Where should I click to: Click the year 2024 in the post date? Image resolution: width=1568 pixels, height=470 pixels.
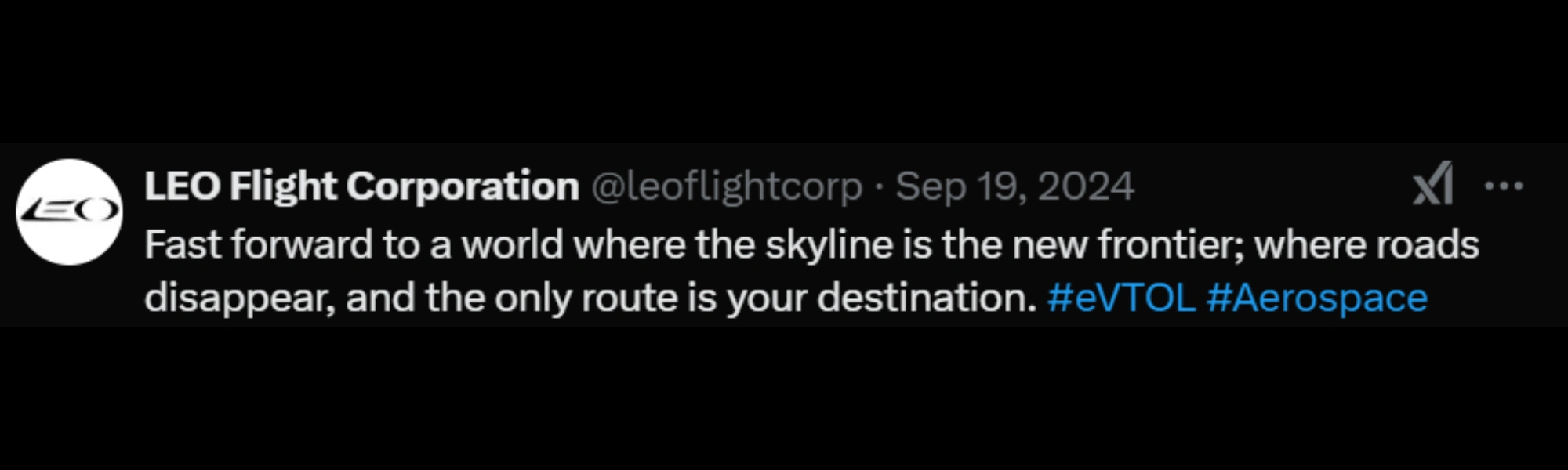1086,186
